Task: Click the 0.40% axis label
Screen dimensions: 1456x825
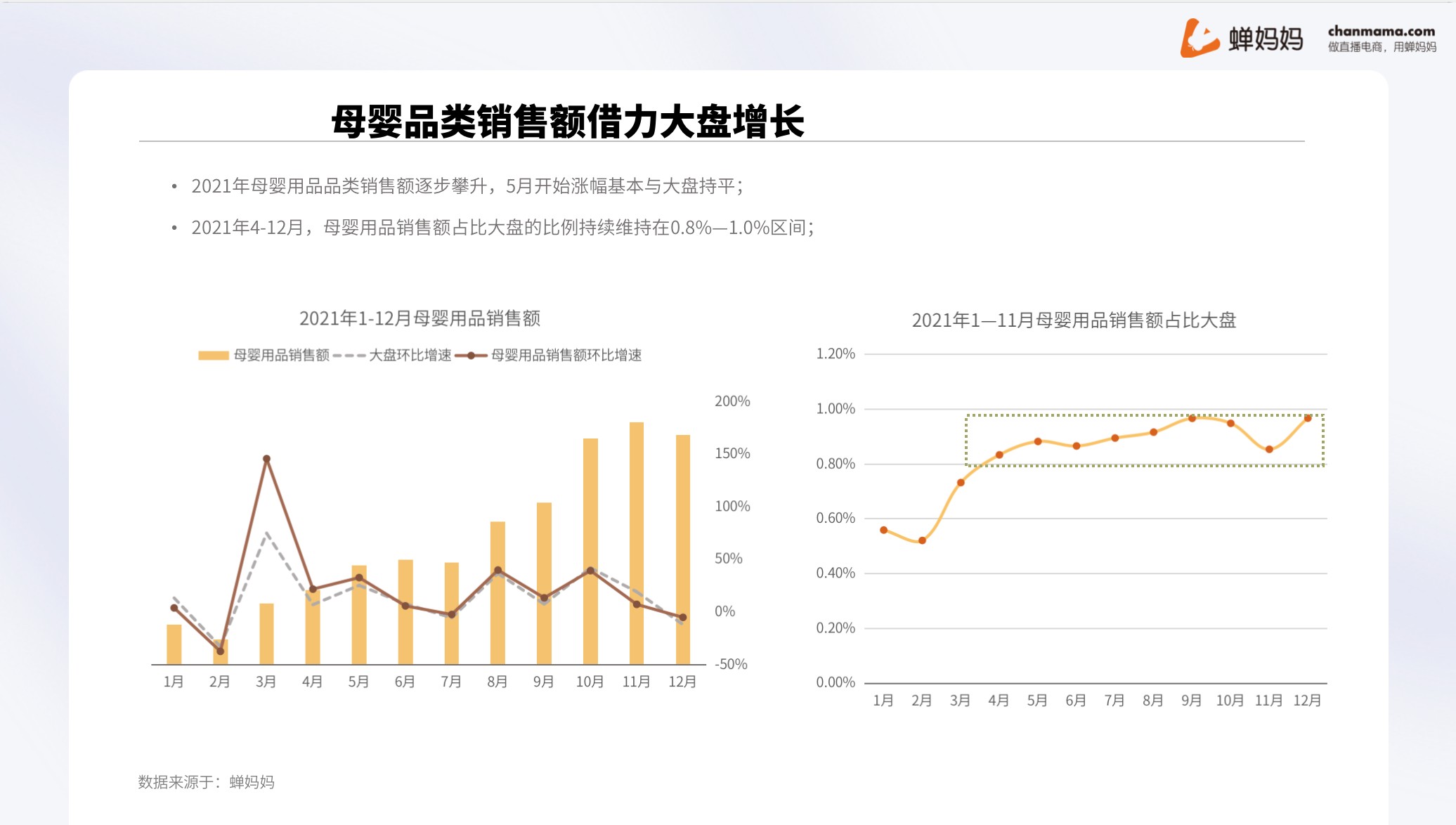Action: pyautogui.click(x=836, y=573)
